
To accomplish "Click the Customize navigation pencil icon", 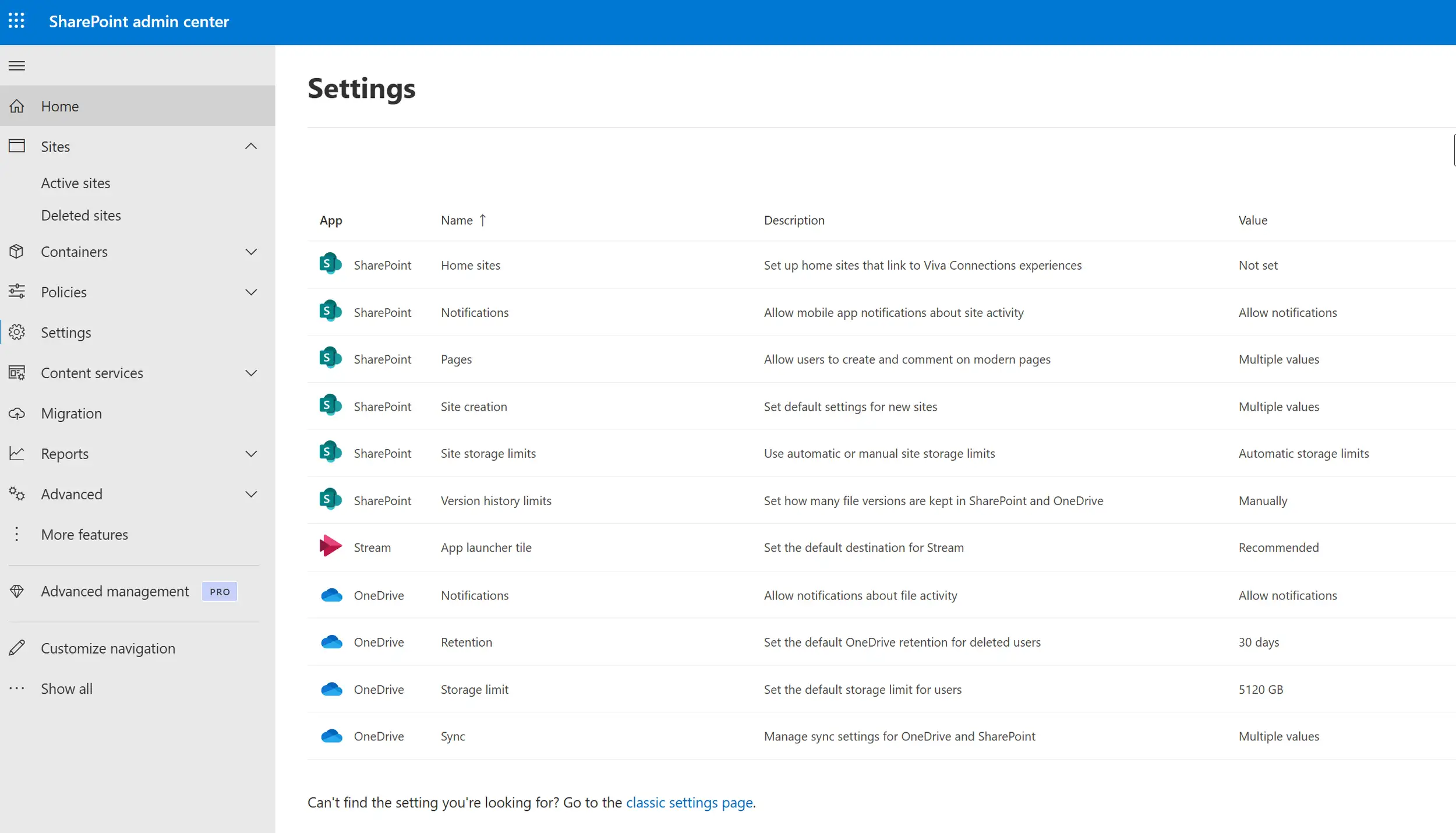I will 17,648.
